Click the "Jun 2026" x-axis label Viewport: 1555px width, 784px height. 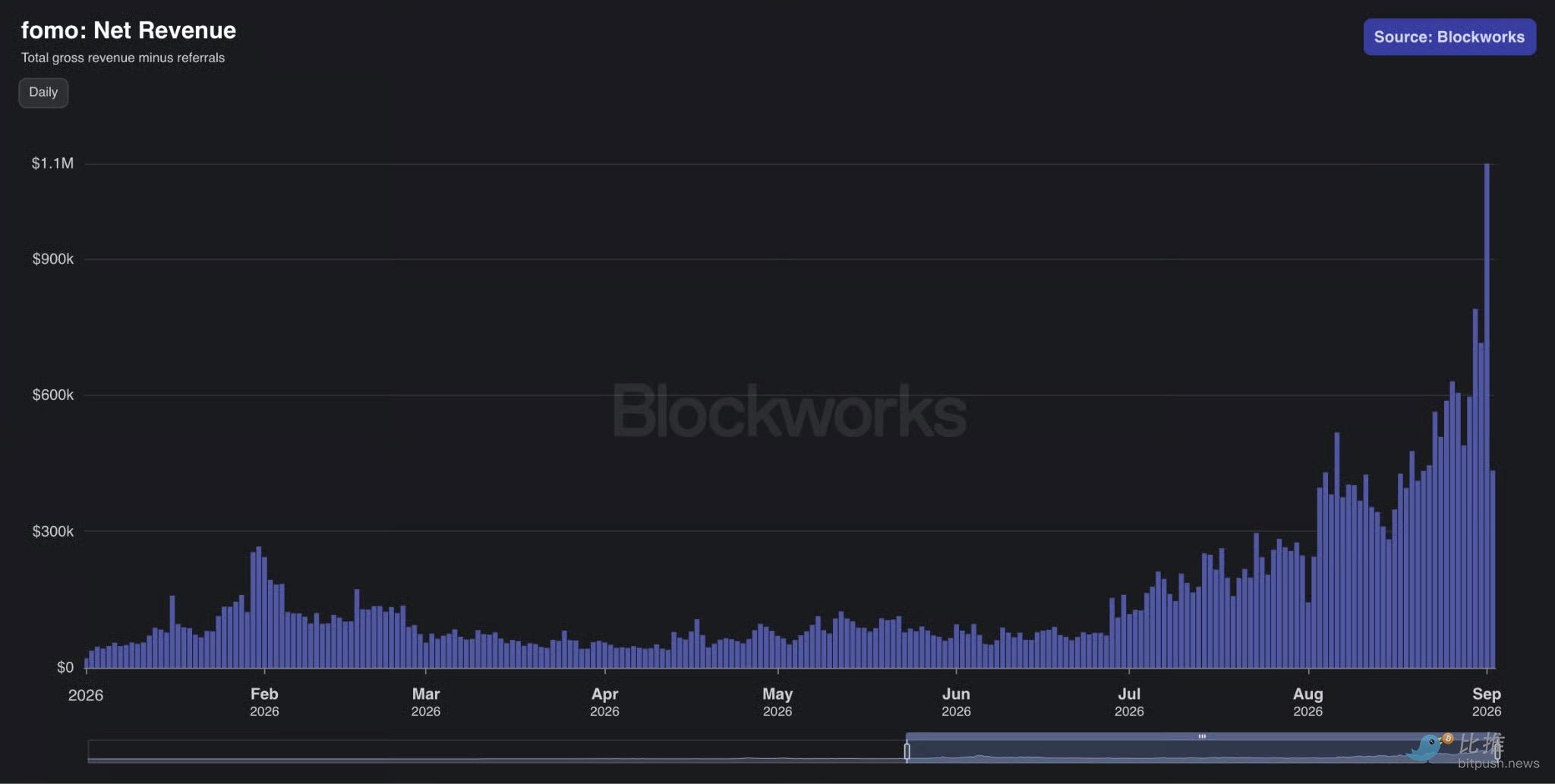[x=956, y=702]
